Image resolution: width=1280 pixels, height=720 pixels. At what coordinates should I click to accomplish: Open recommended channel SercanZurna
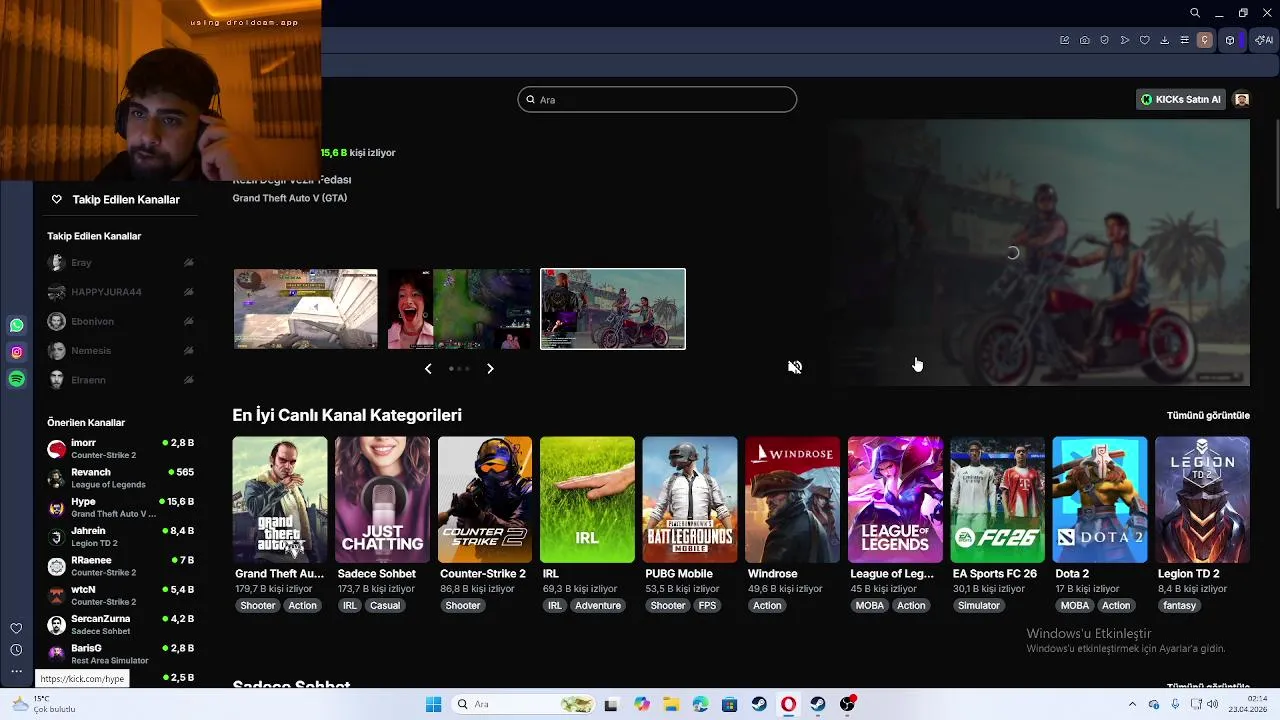click(x=120, y=625)
